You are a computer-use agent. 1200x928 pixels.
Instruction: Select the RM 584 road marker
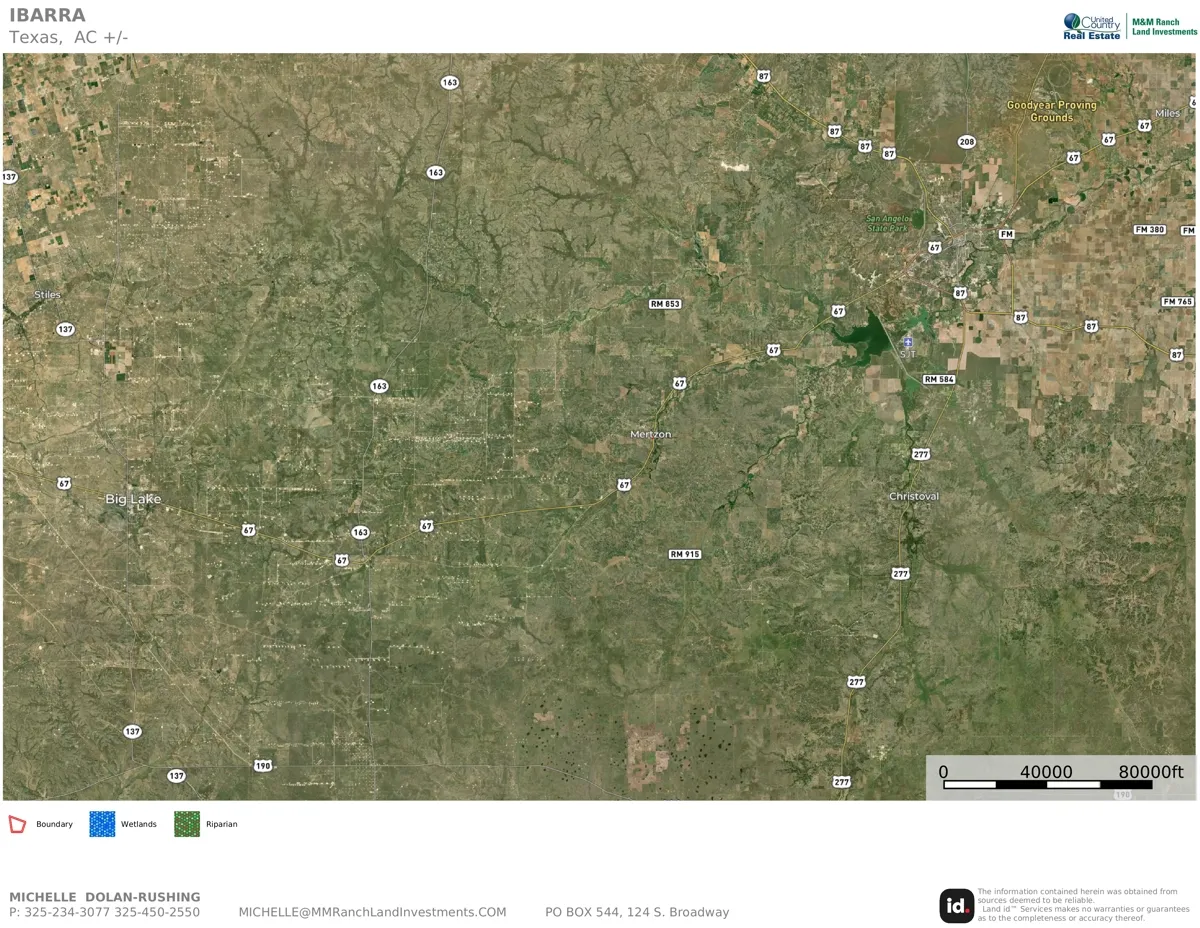[x=939, y=379]
